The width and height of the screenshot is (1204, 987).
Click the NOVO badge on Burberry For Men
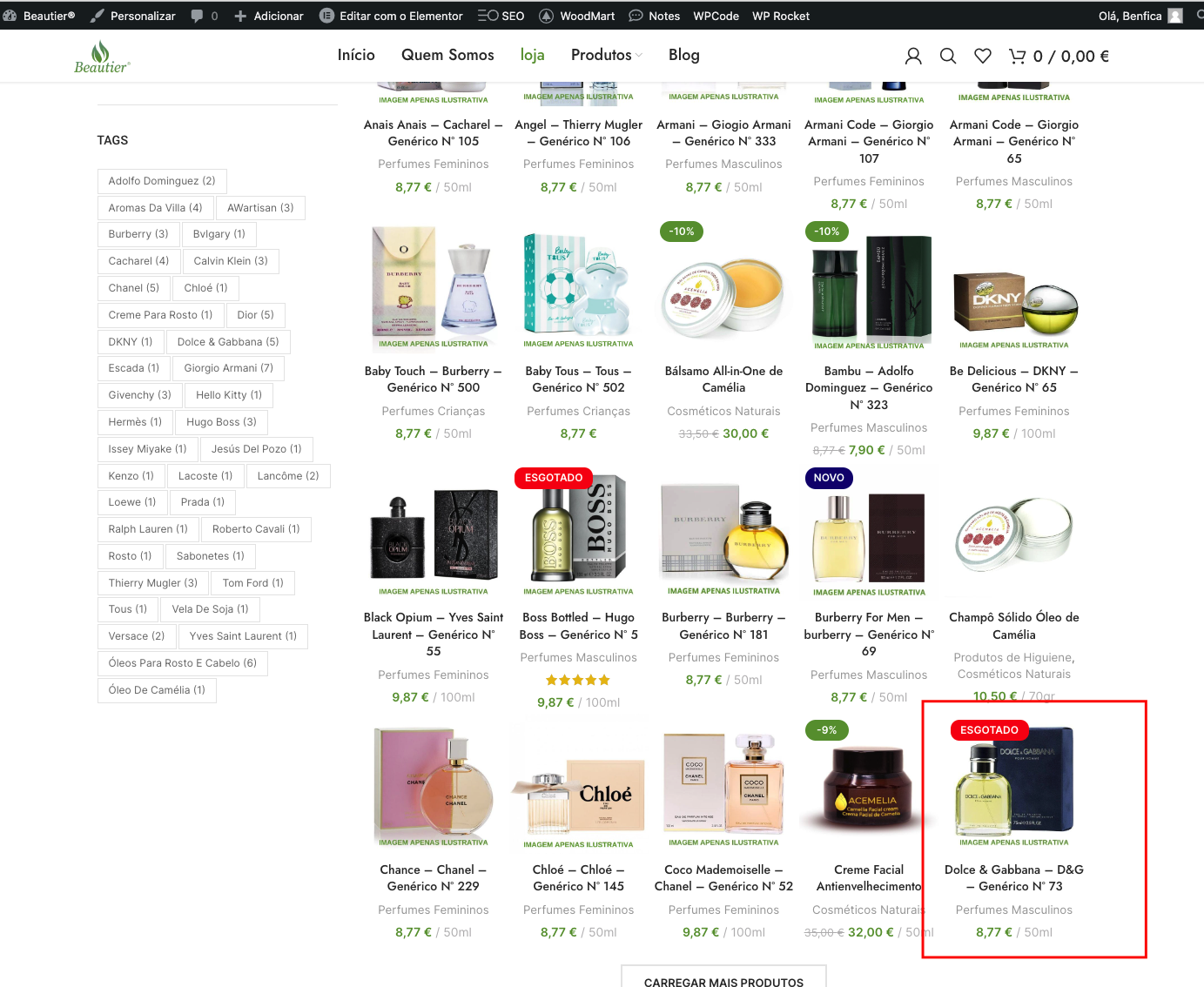click(x=829, y=478)
